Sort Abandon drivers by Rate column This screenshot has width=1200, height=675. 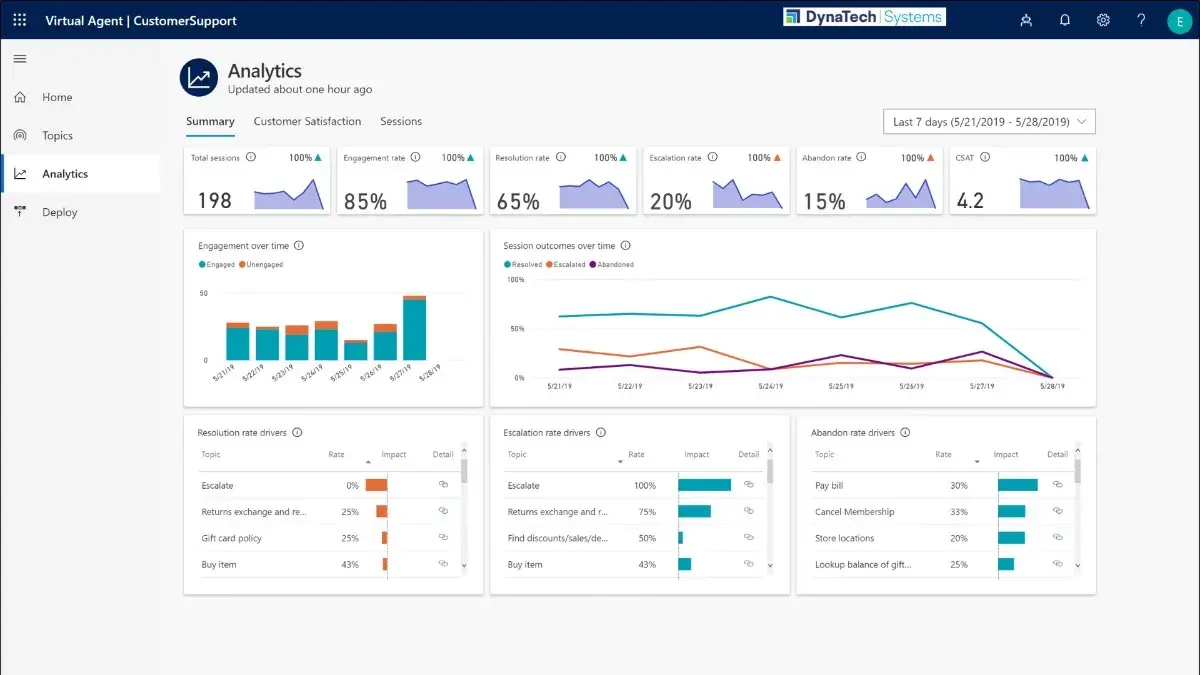pyautogui.click(x=943, y=455)
